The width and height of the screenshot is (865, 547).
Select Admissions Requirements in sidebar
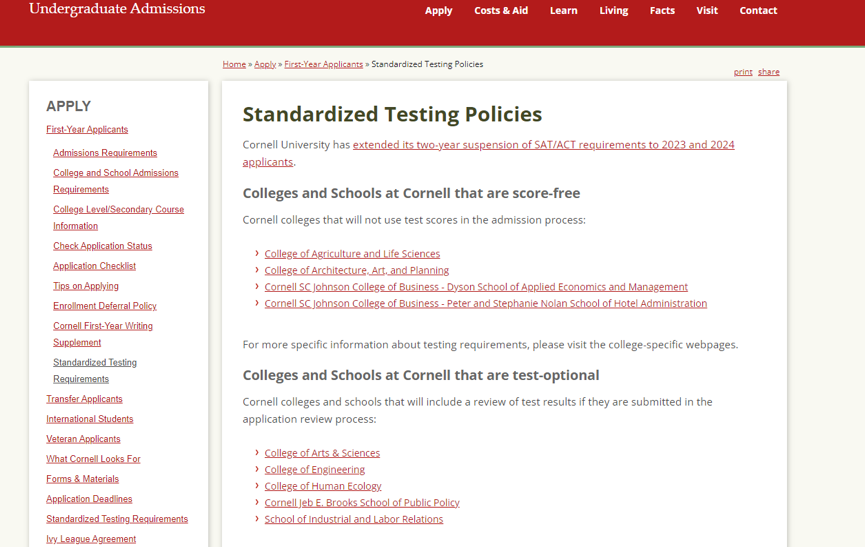click(x=105, y=153)
